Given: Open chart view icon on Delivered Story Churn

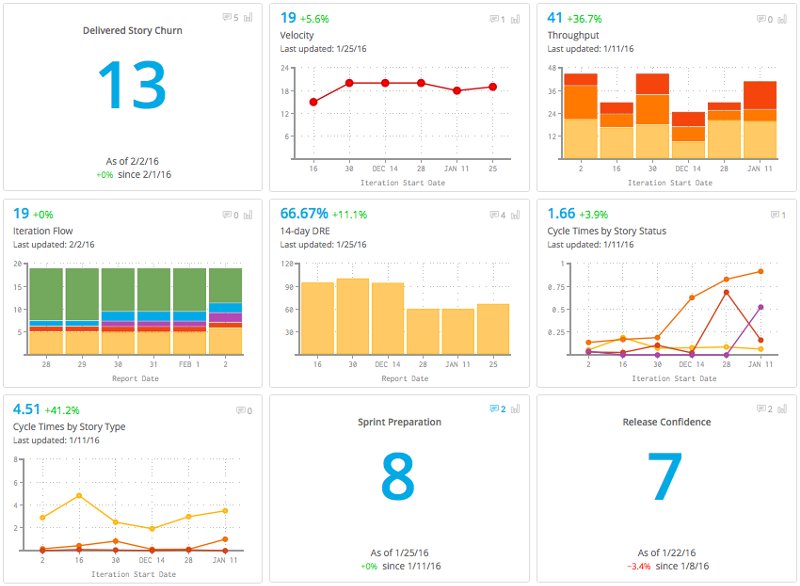Looking at the screenshot, I should point(248,17).
